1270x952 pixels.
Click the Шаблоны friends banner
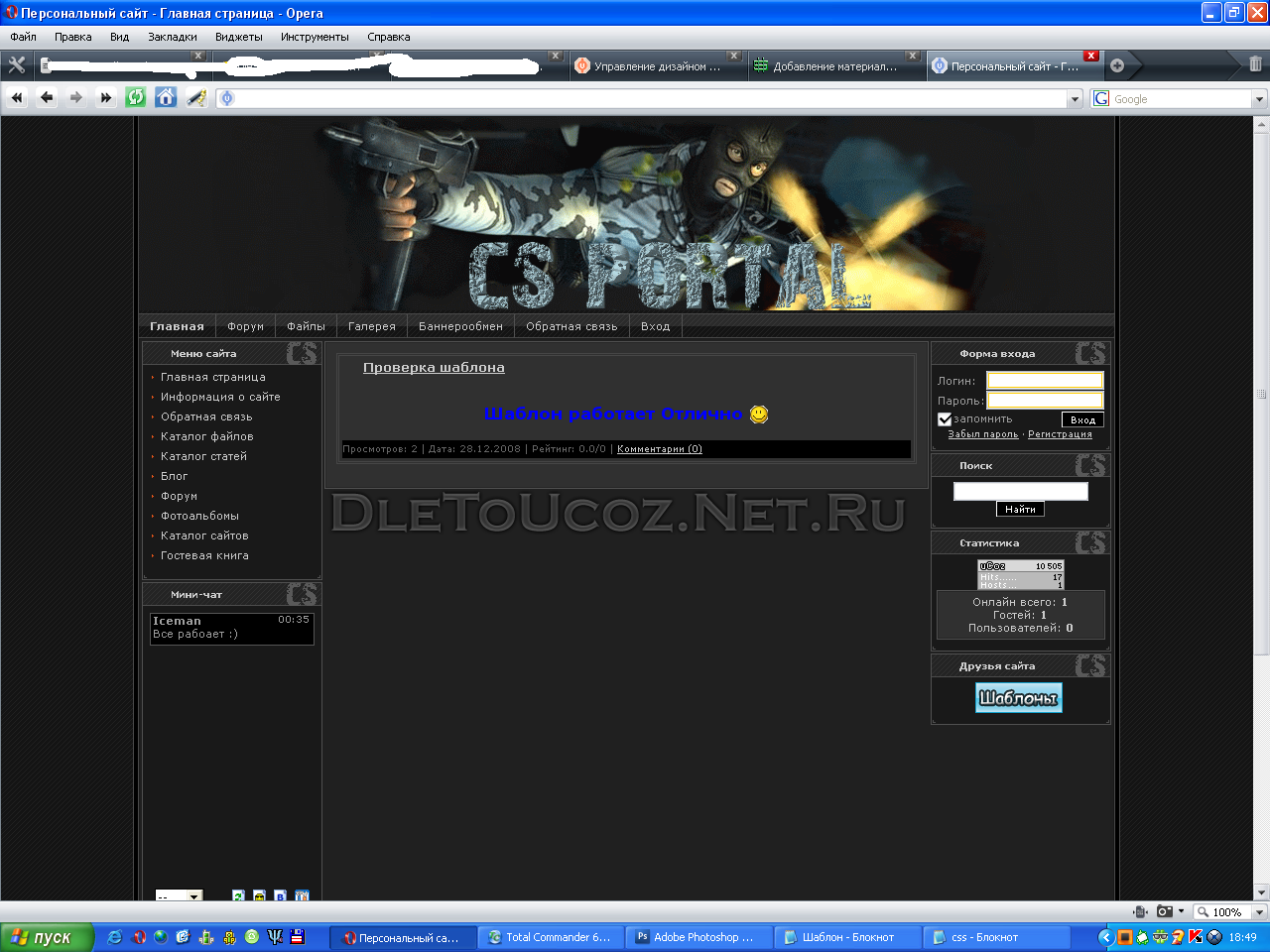[x=1019, y=697]
